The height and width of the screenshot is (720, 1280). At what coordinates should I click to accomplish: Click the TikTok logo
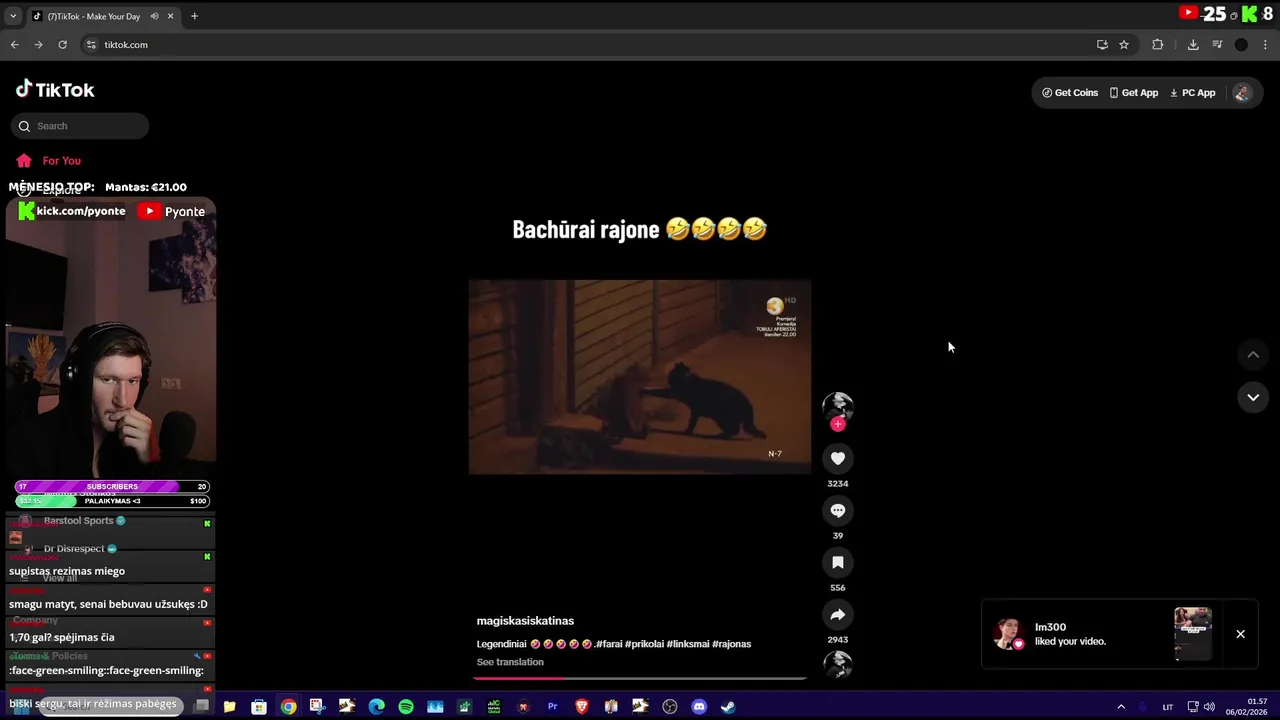pyautogui.click(x=55, y=89)
